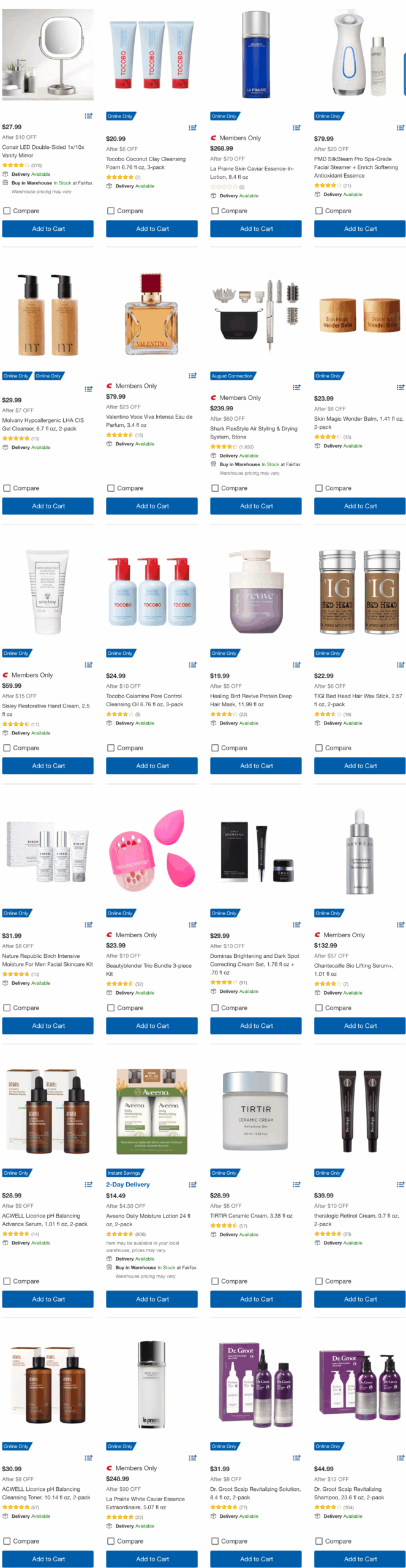
Task: Open ACWELL Licorice pH Balancing Toner link
Action: 46,1493
